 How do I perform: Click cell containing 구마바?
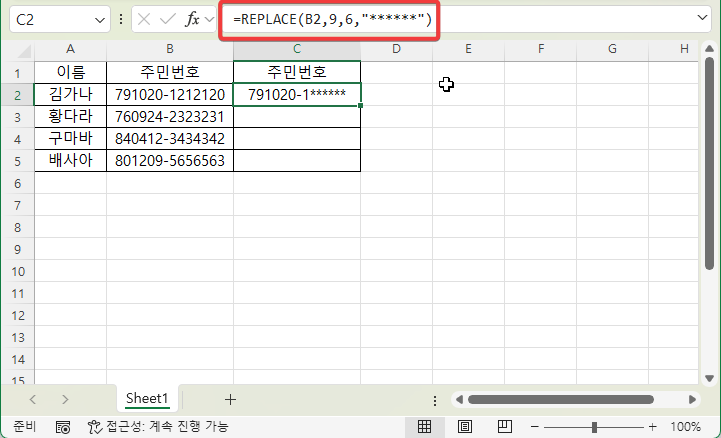point(70,139)
